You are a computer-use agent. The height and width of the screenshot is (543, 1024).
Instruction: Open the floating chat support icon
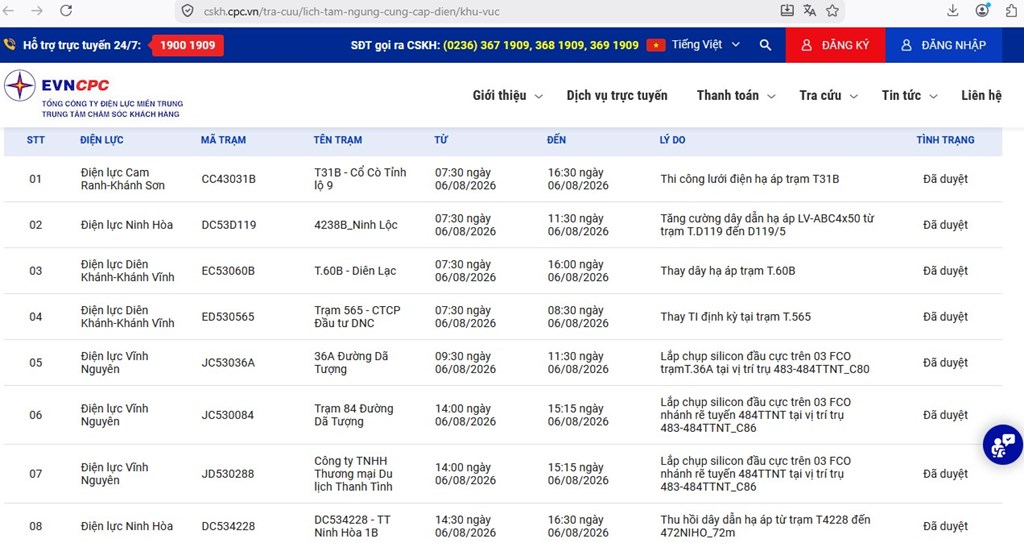(1002, 445)
